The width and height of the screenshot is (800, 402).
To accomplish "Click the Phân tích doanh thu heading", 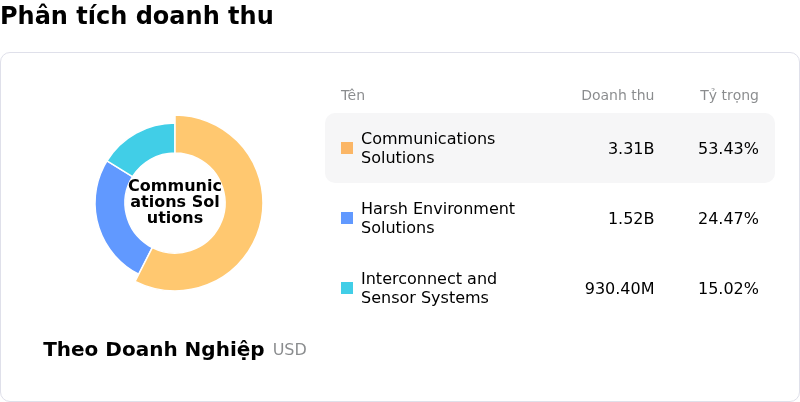I will coord(137,16).
